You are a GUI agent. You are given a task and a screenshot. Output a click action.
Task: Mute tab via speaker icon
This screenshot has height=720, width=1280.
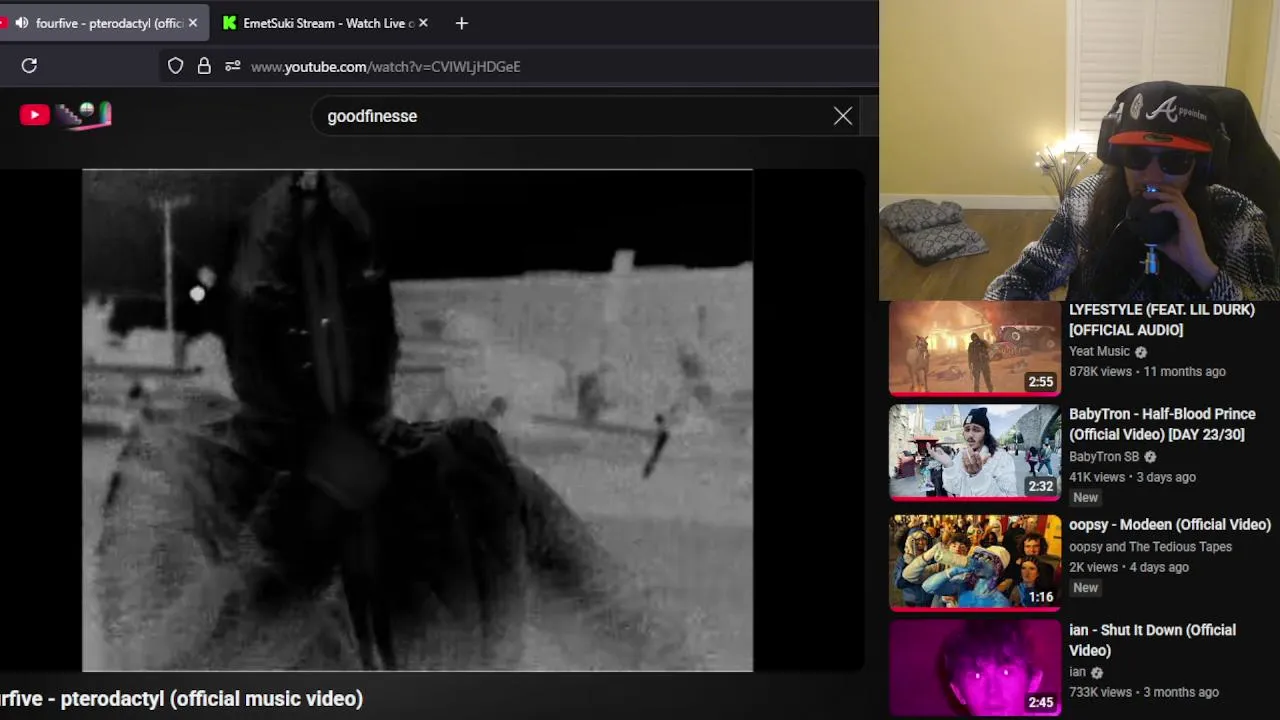click(x=22, y=23)
